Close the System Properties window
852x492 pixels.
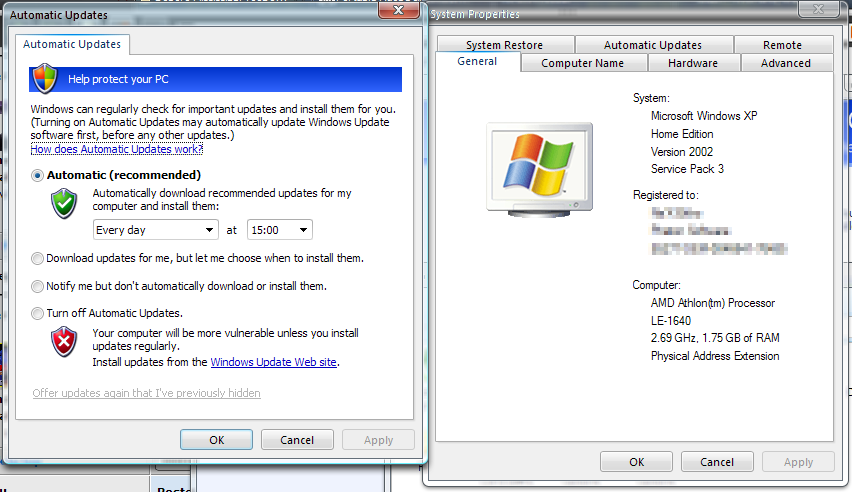click(x=818, y=9)
